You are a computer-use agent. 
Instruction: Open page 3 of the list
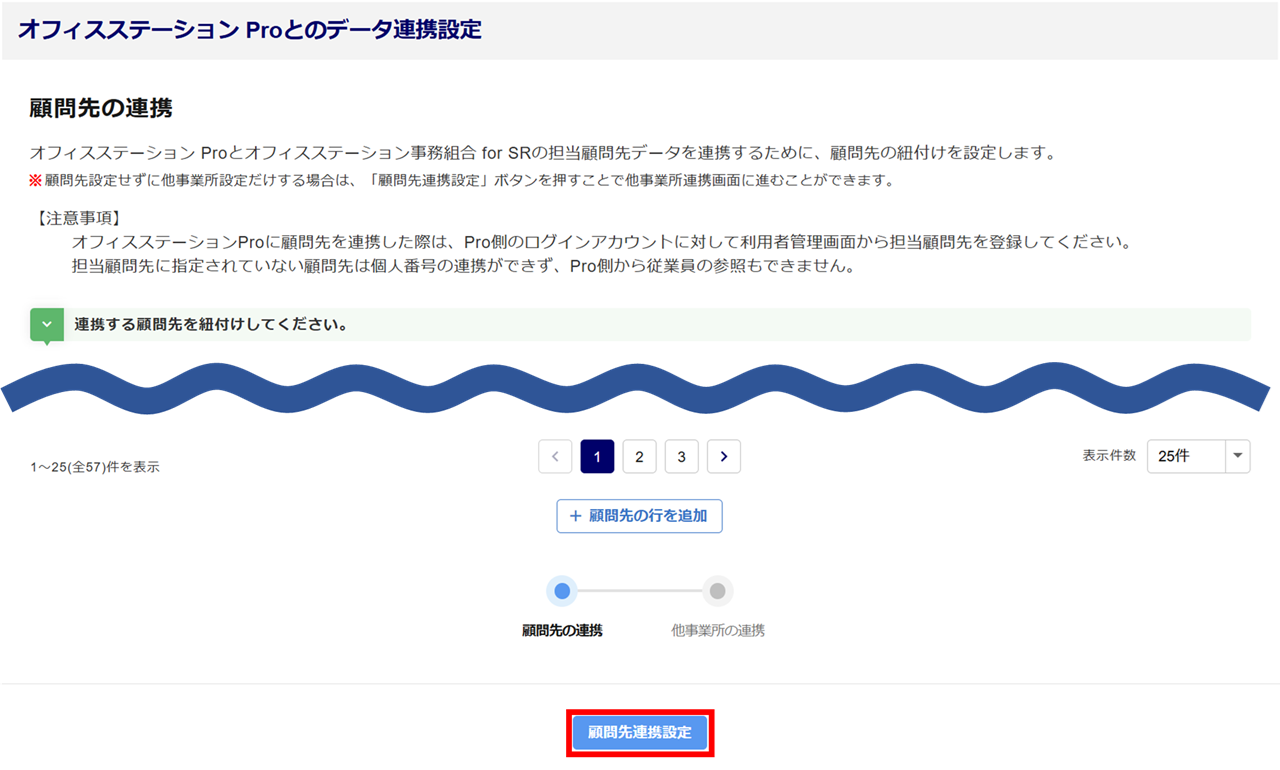[x=681, y=457]
